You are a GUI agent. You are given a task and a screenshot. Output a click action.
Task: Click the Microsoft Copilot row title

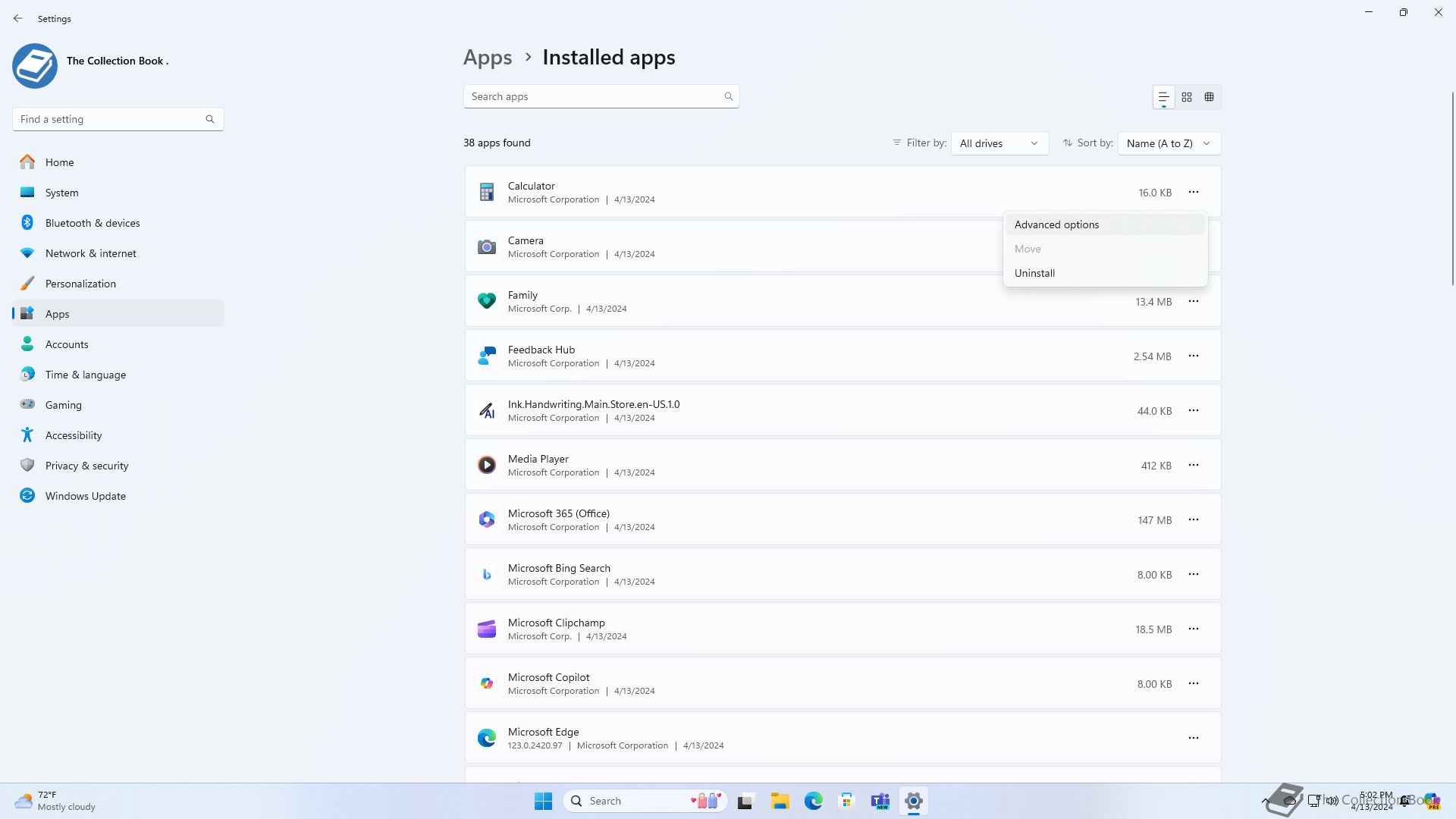pos(548,677)
